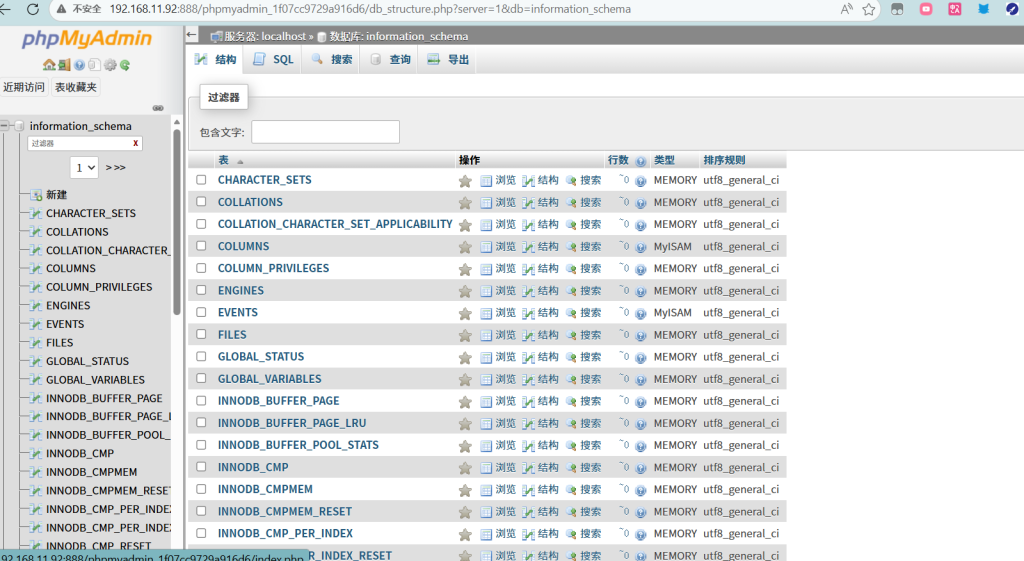Click the 包含文字 filter text field
The height and width of the screenshot is (561, 1024).
pos(325,132)
